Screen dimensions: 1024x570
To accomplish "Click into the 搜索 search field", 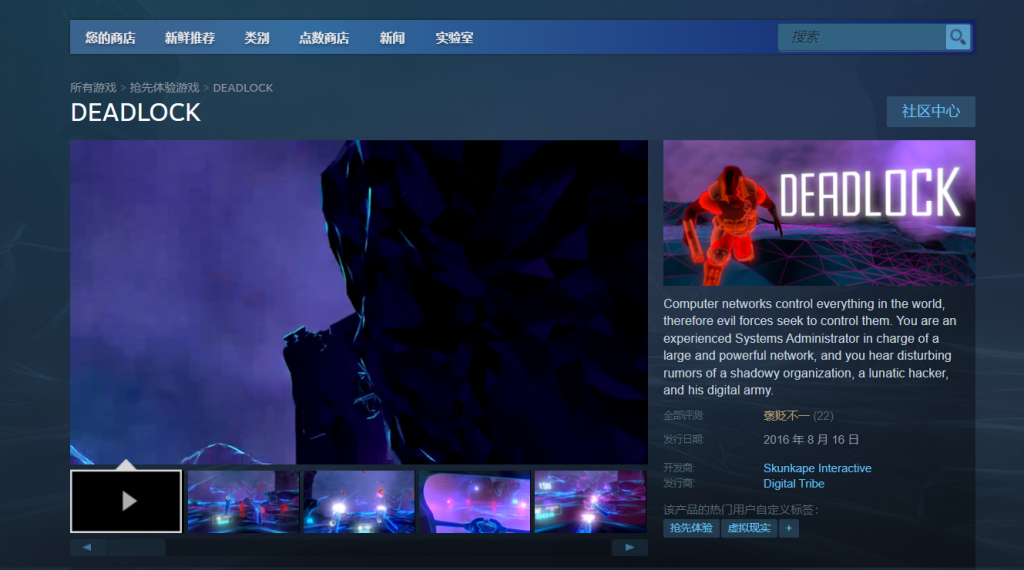I will click(862, 37).
